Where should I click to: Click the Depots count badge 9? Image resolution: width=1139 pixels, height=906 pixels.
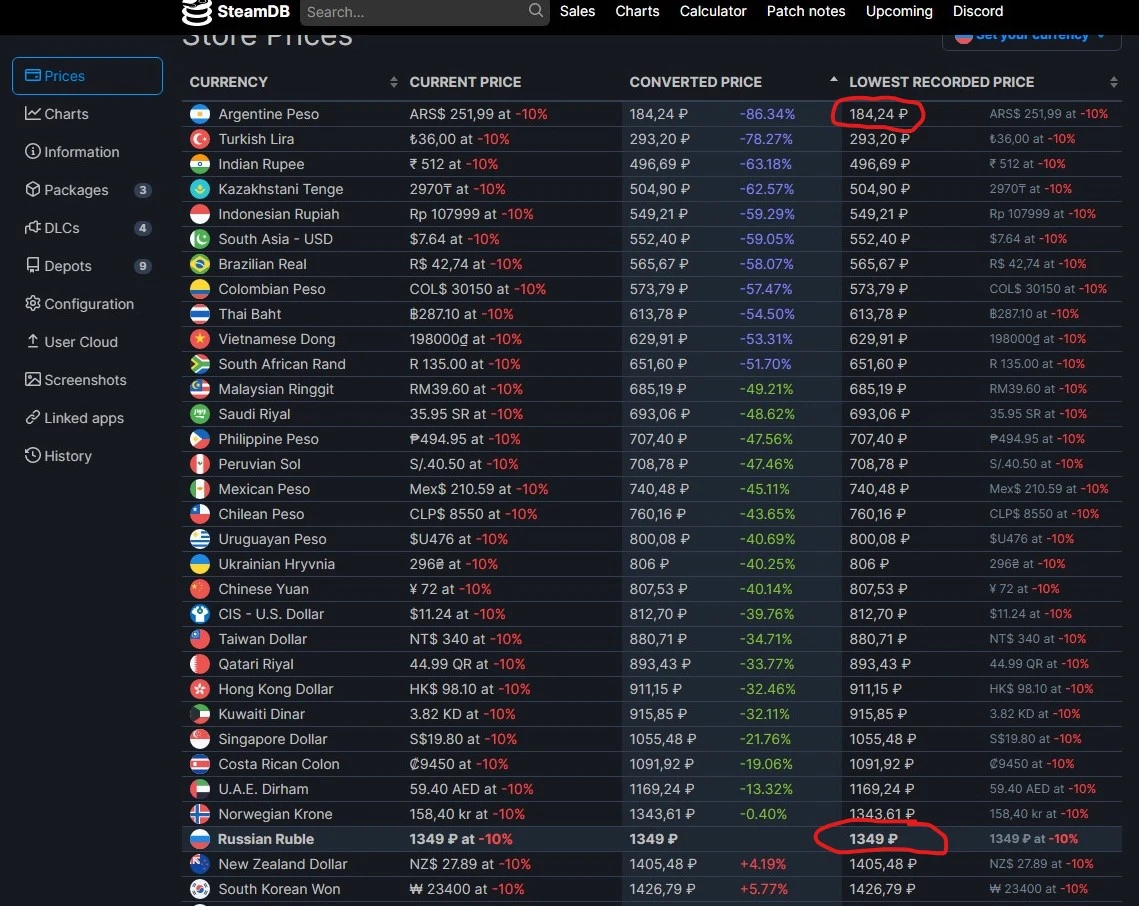142,266
